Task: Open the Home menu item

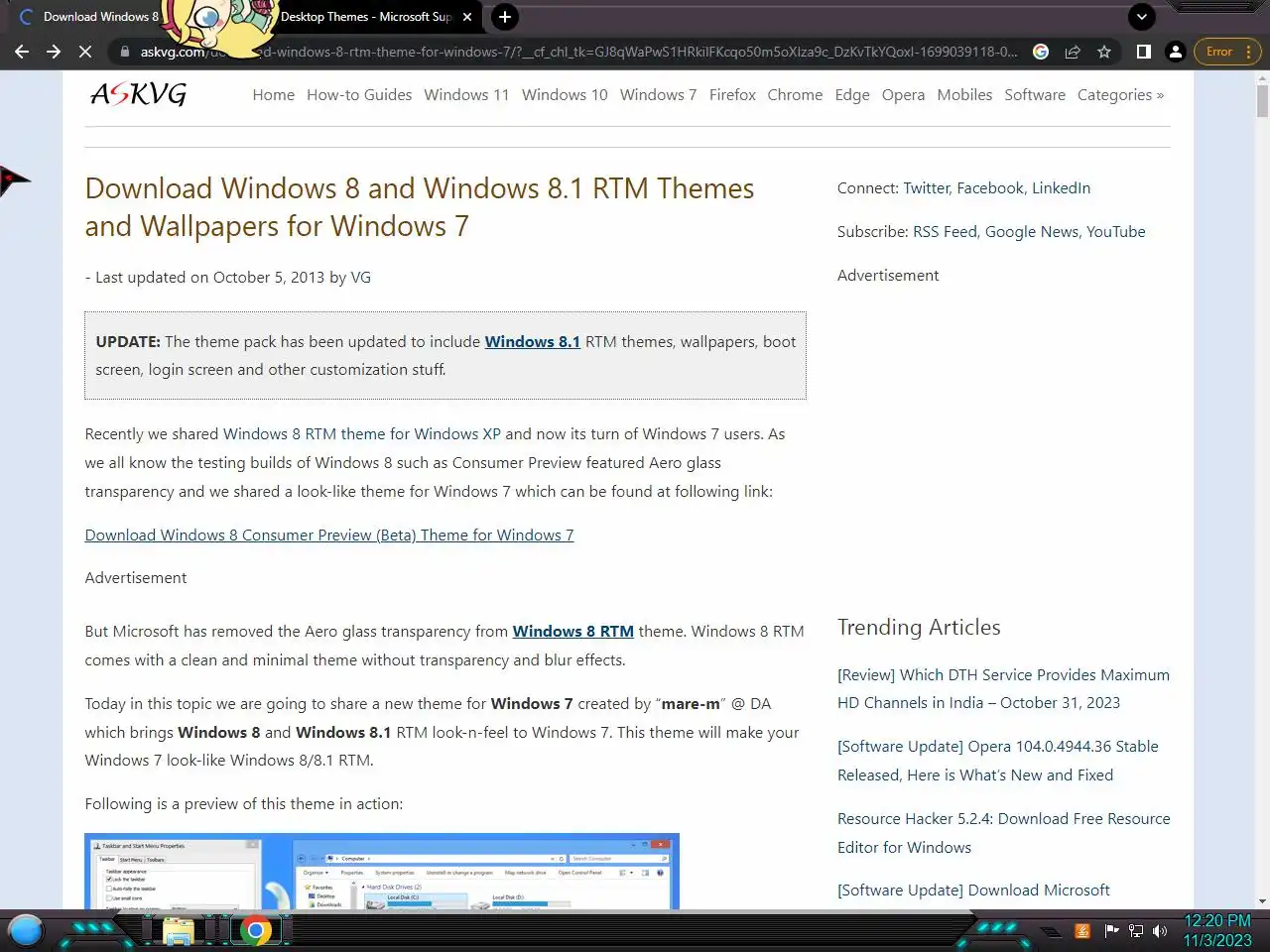Action: click(x=273, y=95)
